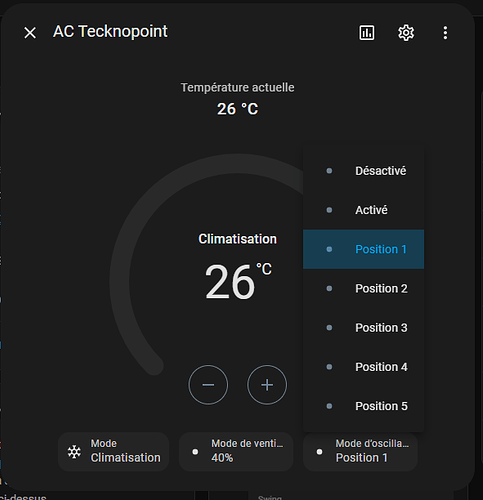Increase temperature with plus button

click(x=267, y=385)
